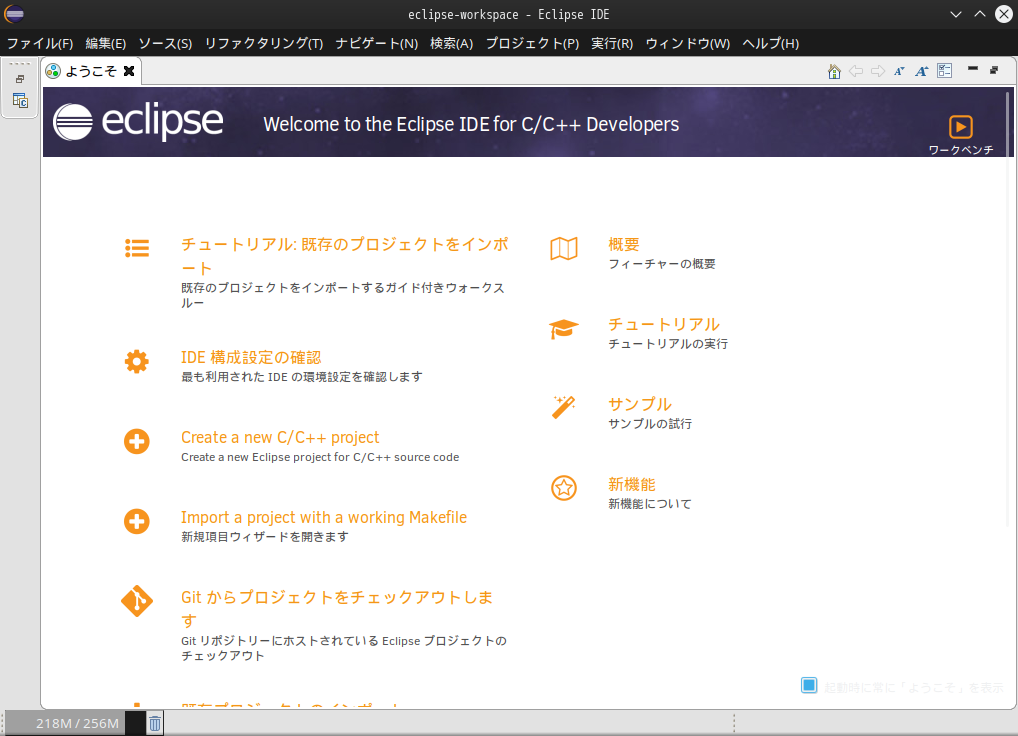
Task: Click the heap status 218M / 256M indicator
Action: pyautogui.click(x=77, y=723)
